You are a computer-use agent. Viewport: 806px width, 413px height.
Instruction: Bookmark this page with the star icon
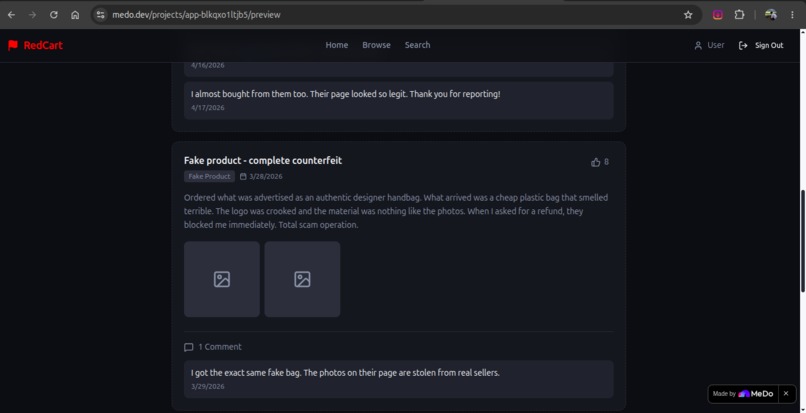click(x=688, y=15)
